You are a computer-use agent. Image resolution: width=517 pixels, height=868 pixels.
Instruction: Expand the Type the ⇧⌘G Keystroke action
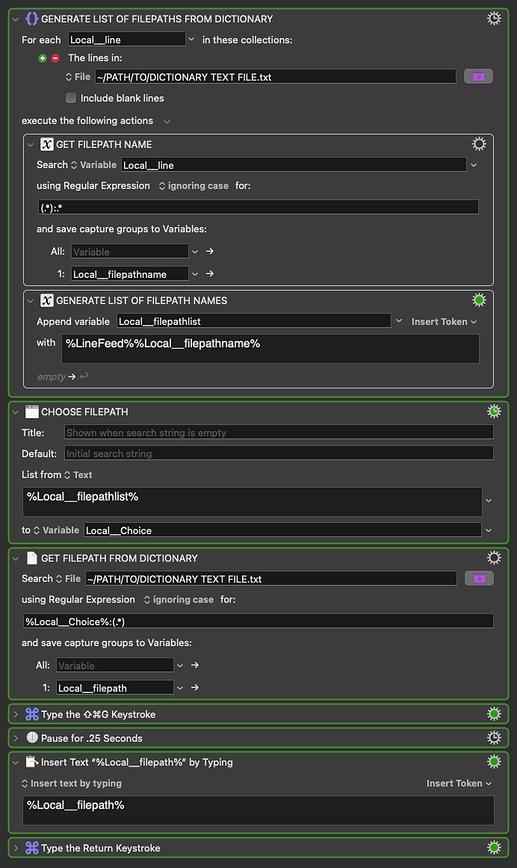pos(15,714)
